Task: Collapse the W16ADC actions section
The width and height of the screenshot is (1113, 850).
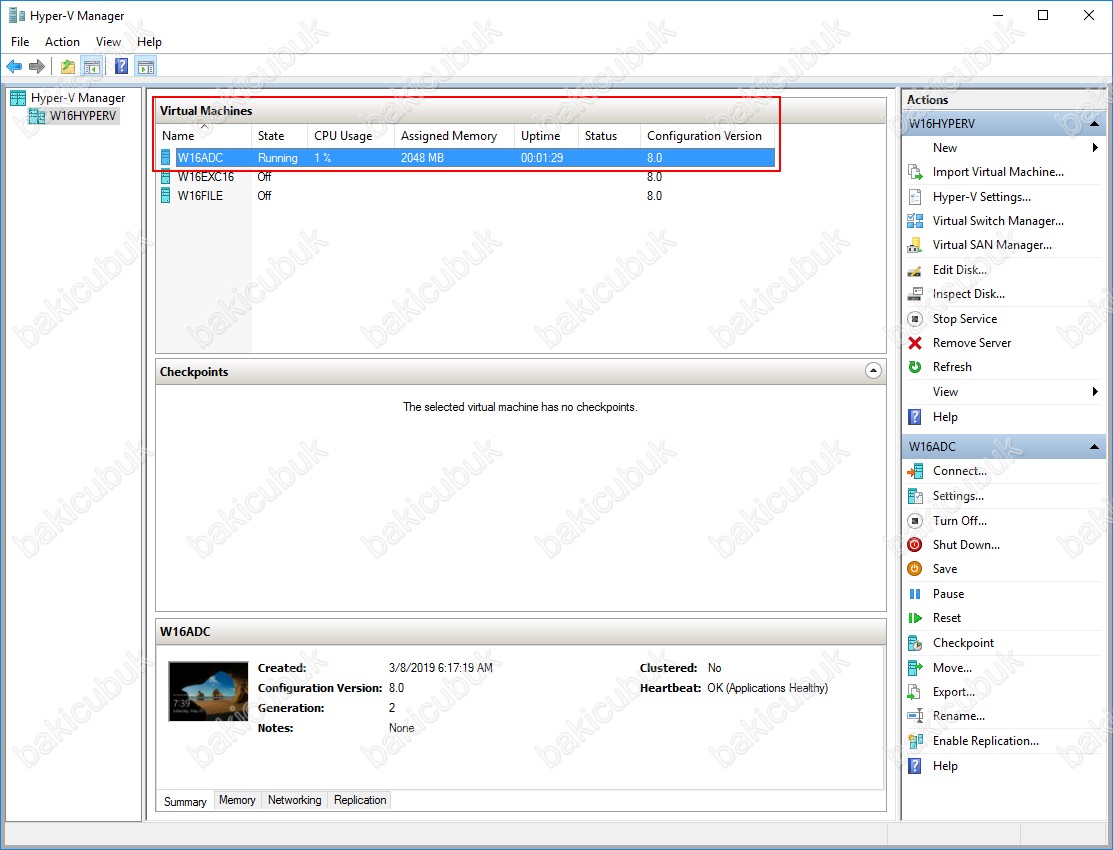Action: 1094,447
